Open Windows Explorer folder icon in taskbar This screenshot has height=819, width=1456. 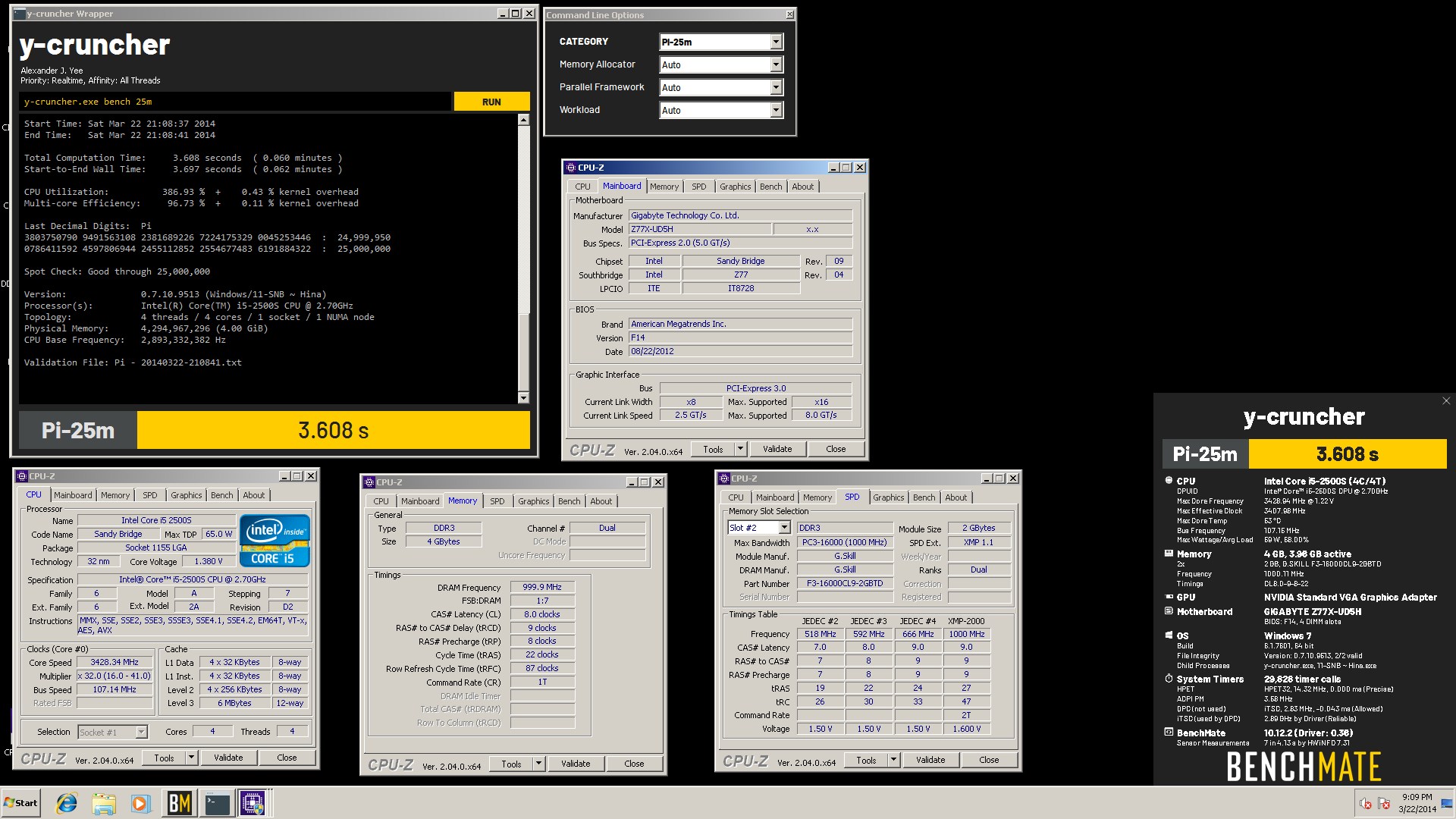[104, 803]
